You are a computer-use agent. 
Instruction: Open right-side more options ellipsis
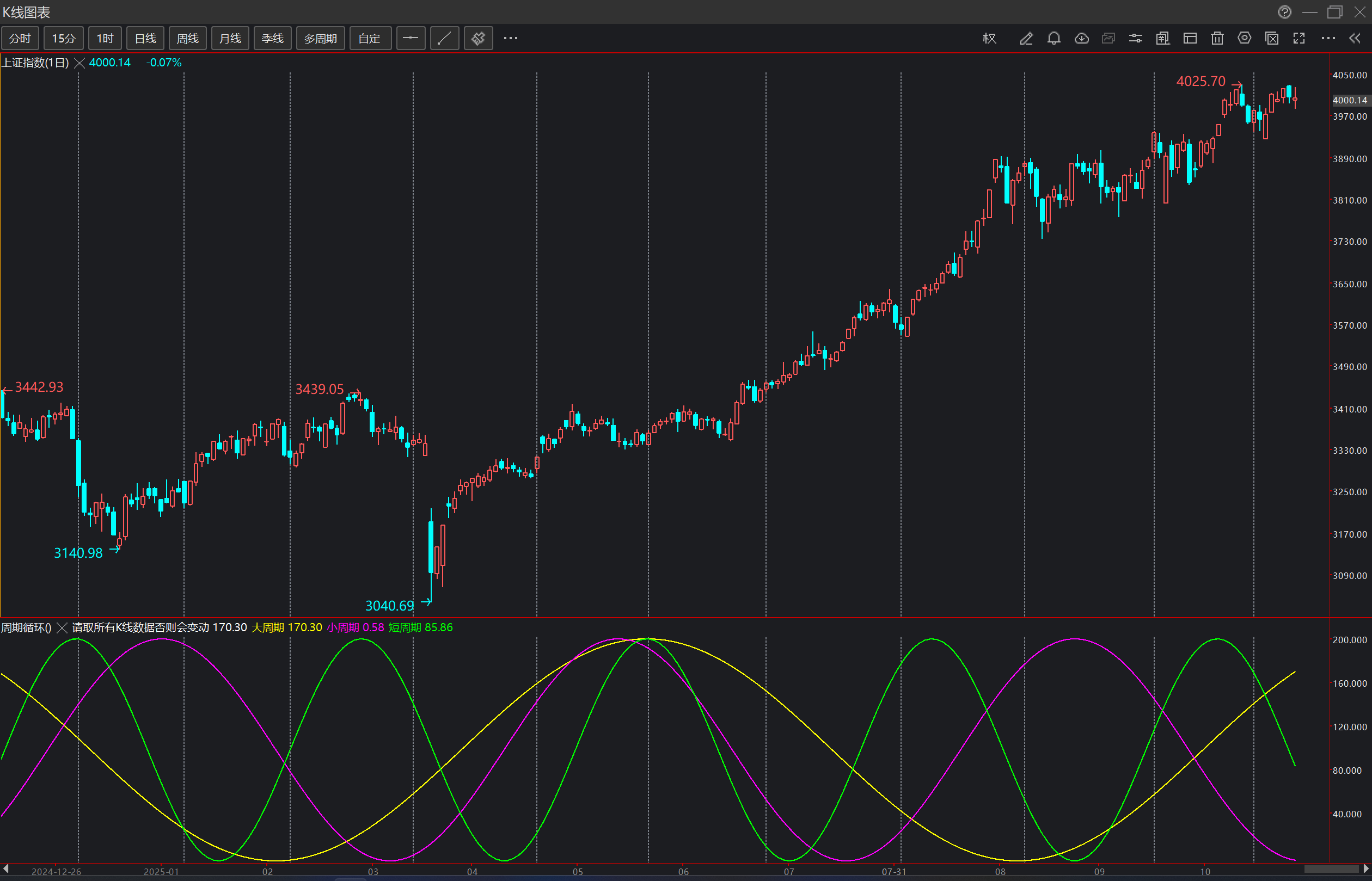1328,38
